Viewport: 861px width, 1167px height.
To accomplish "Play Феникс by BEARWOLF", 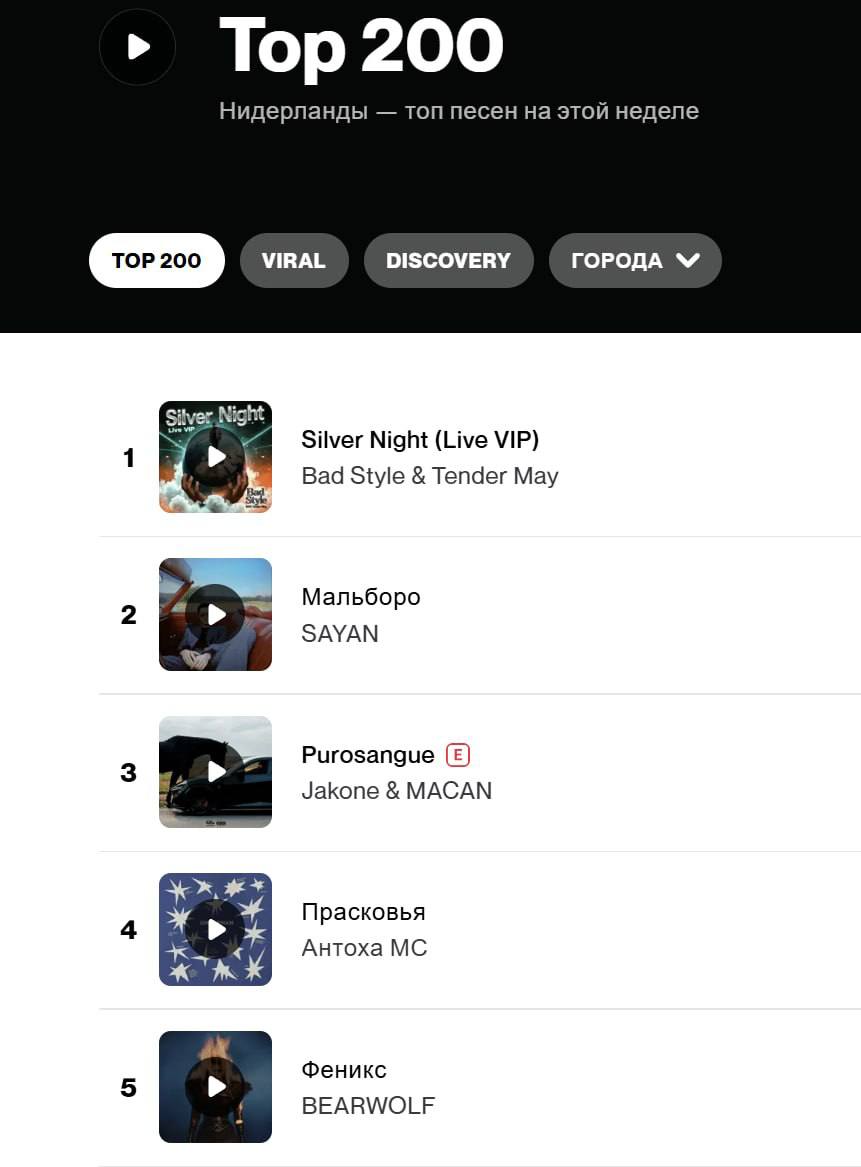I will coord(216,1087).
